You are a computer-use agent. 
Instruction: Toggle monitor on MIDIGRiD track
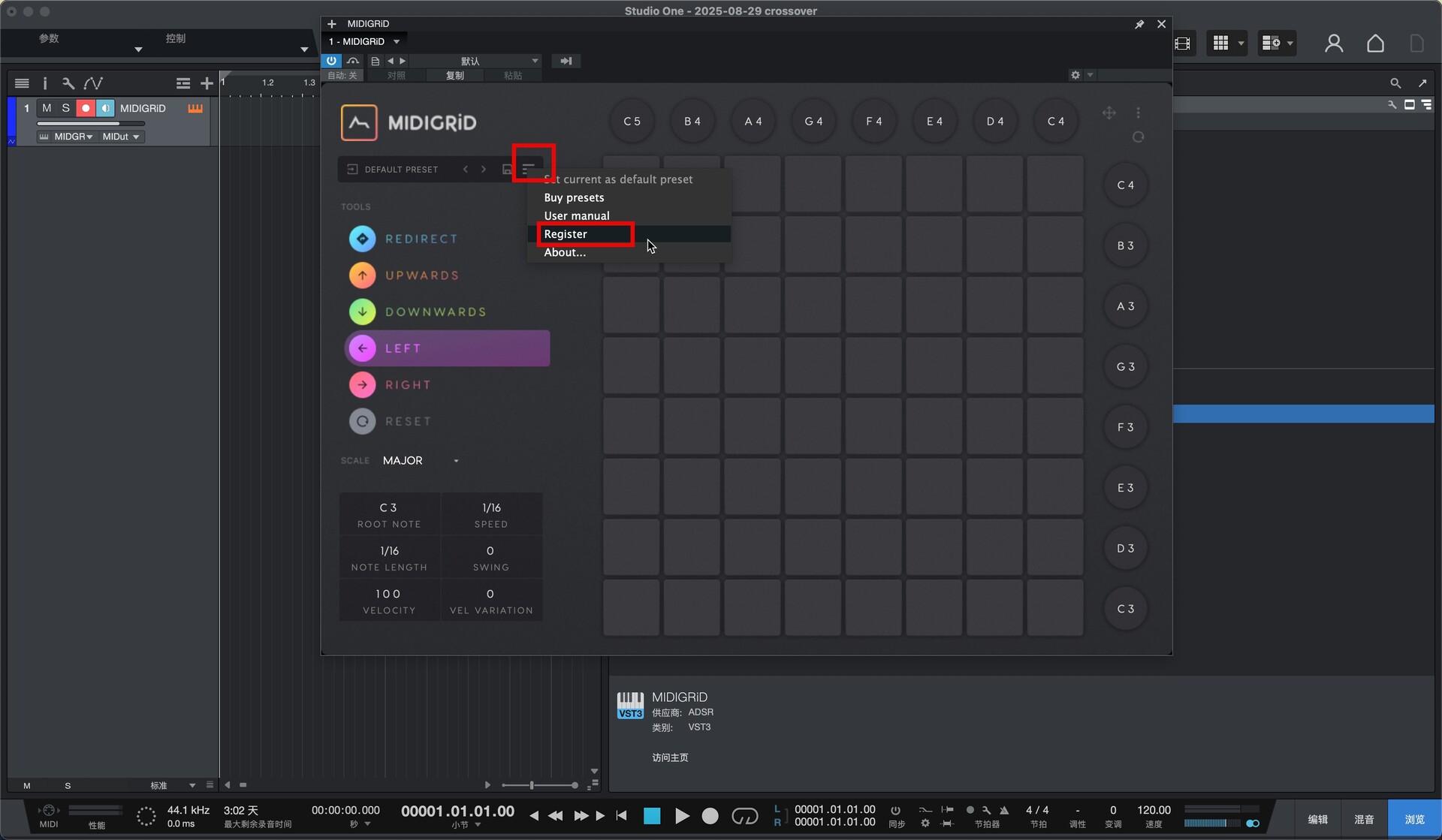(x=105, y=108)
